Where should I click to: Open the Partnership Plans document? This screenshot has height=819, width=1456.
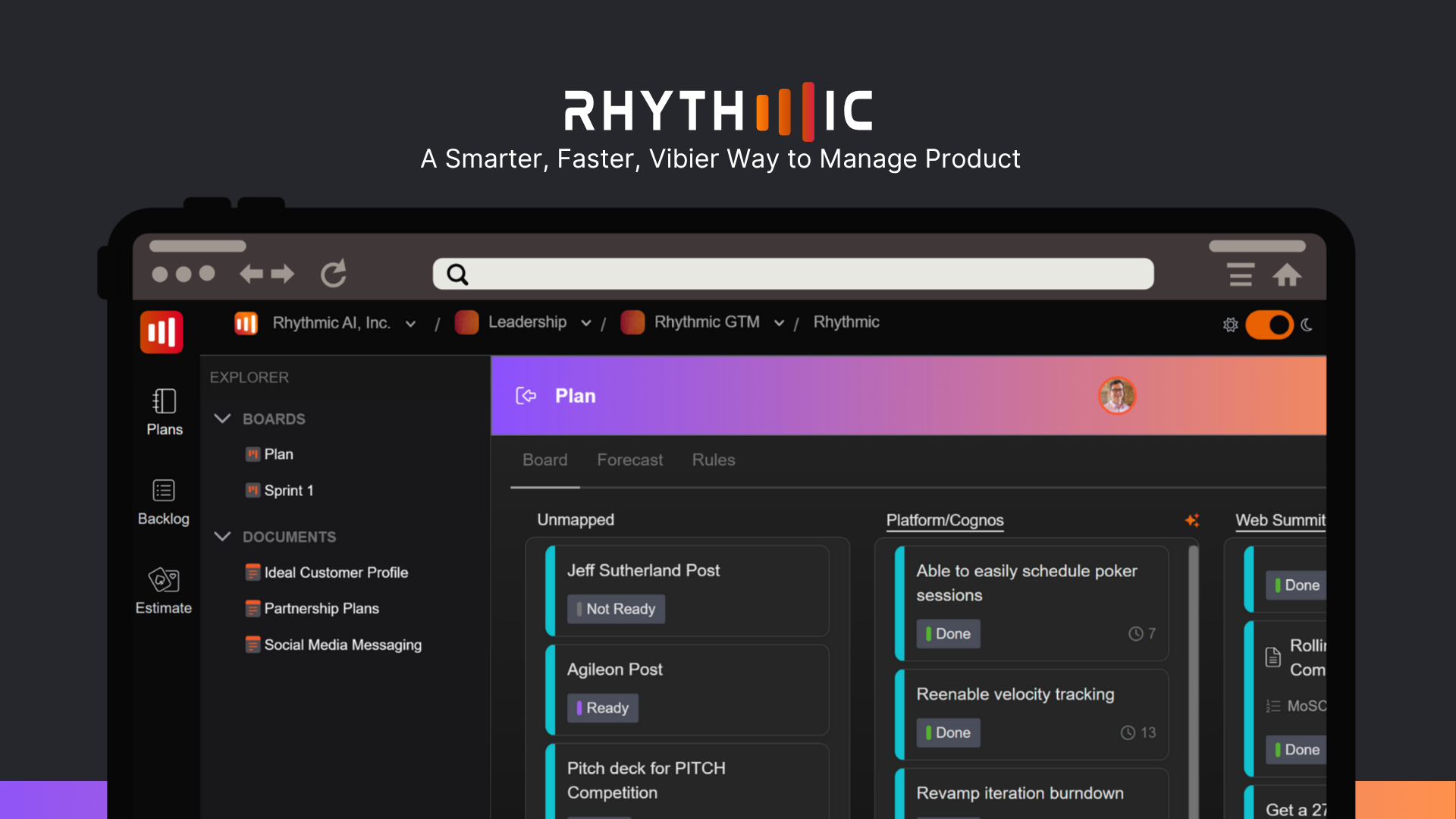click(322, 608)
